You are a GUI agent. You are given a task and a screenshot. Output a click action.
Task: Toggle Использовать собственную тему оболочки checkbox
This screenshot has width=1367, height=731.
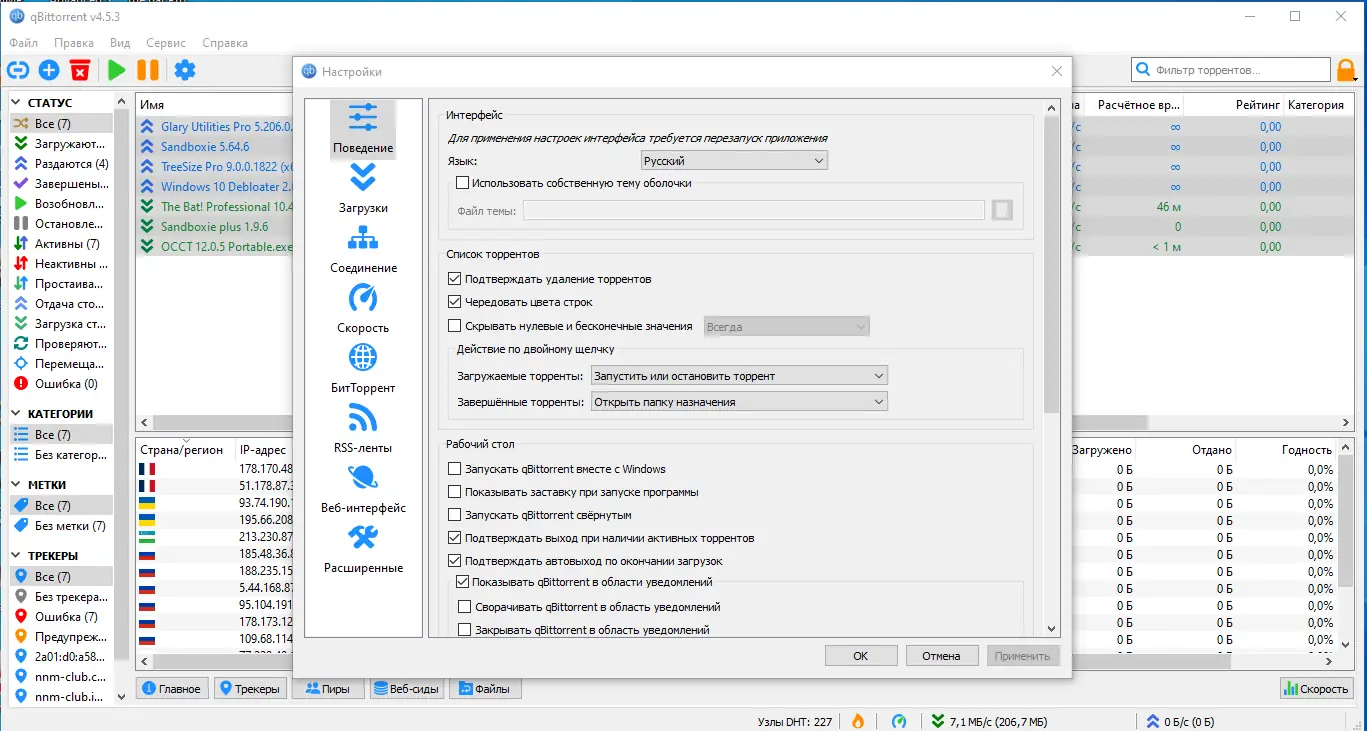tap(462, 183)
